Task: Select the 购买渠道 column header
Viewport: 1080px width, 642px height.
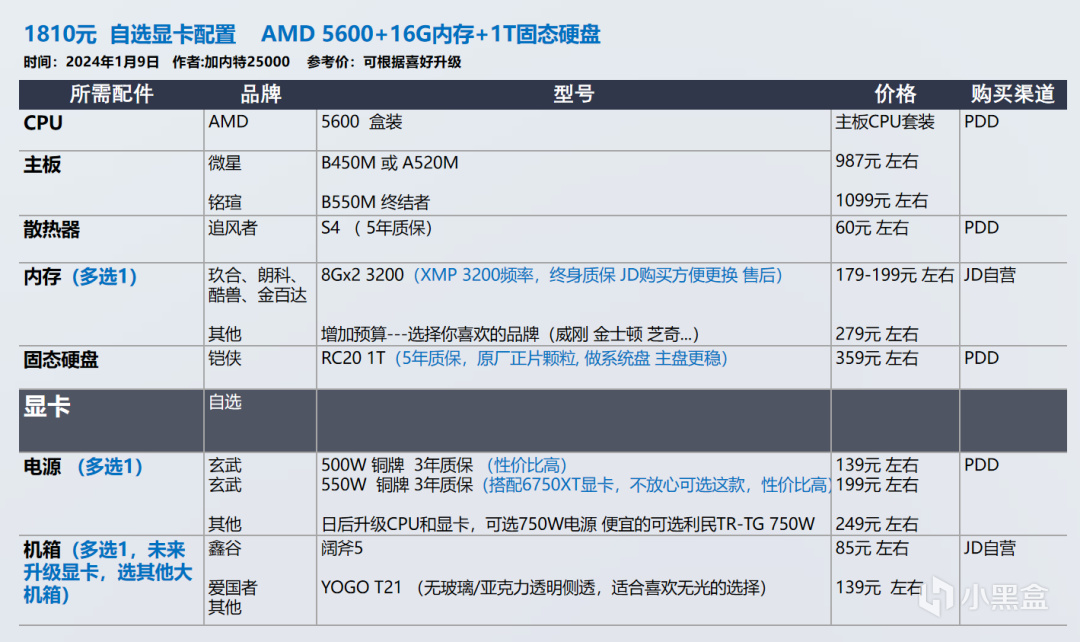Action: [x=1013, y=94]
